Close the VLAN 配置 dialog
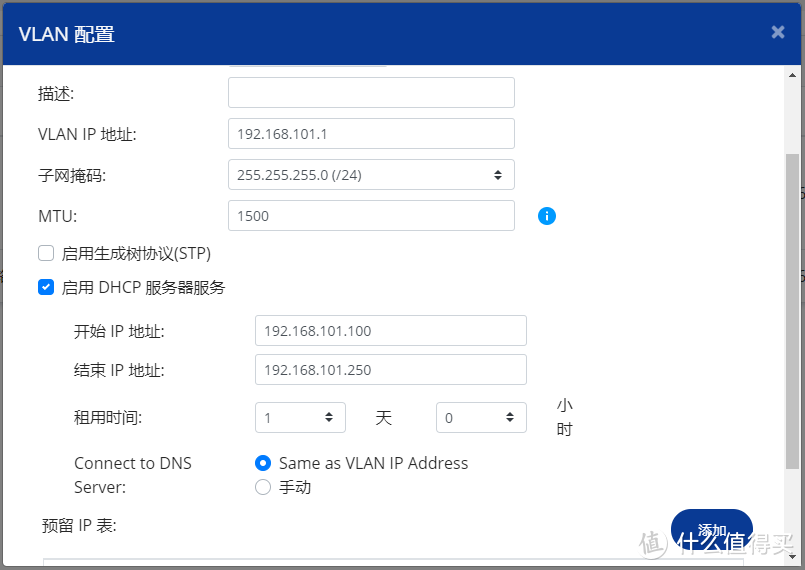The height and width of the screenshot is (570, 805). pos(778,32)
